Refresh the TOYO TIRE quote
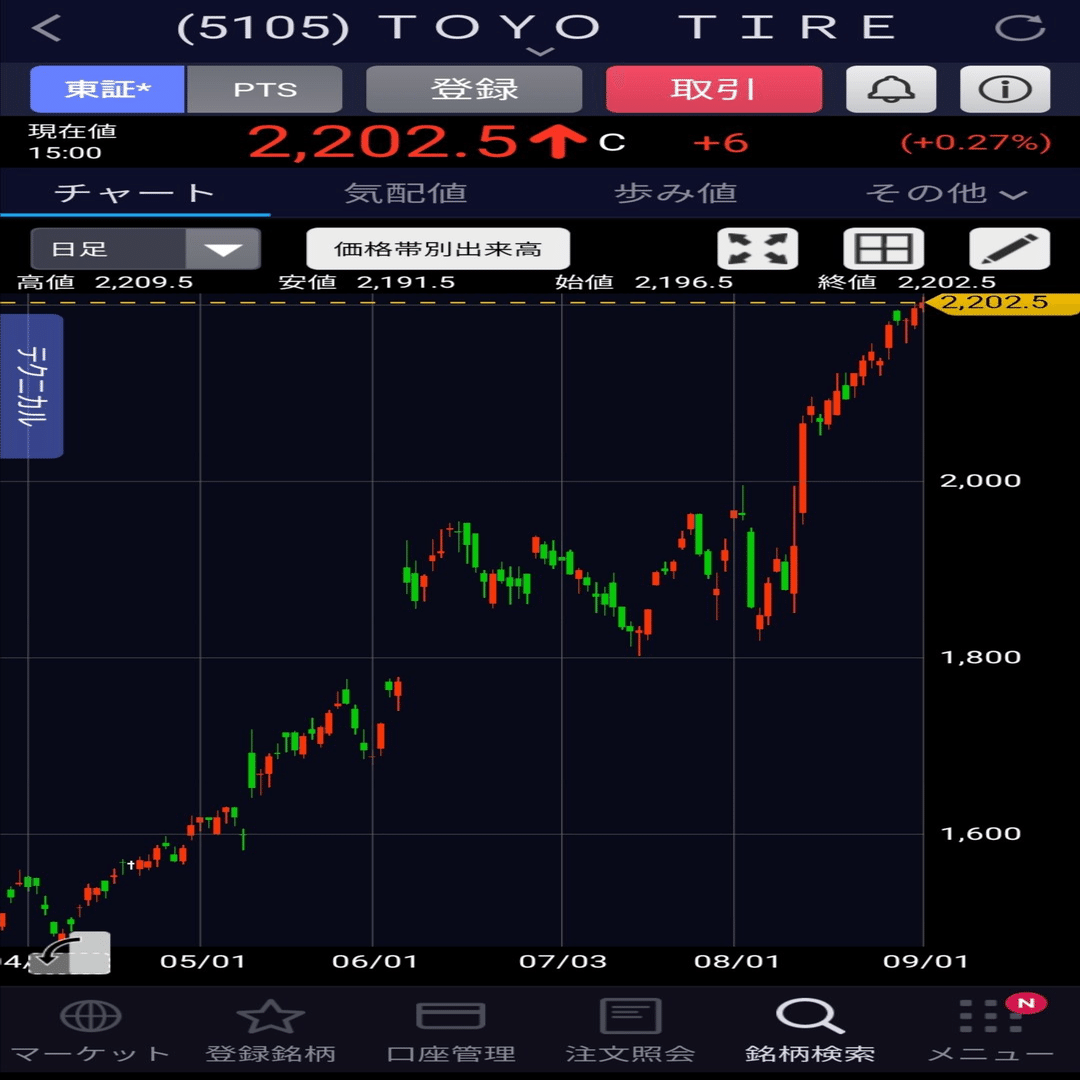Viewport: 1080px width, 1080px height. tap(1020, 28)
